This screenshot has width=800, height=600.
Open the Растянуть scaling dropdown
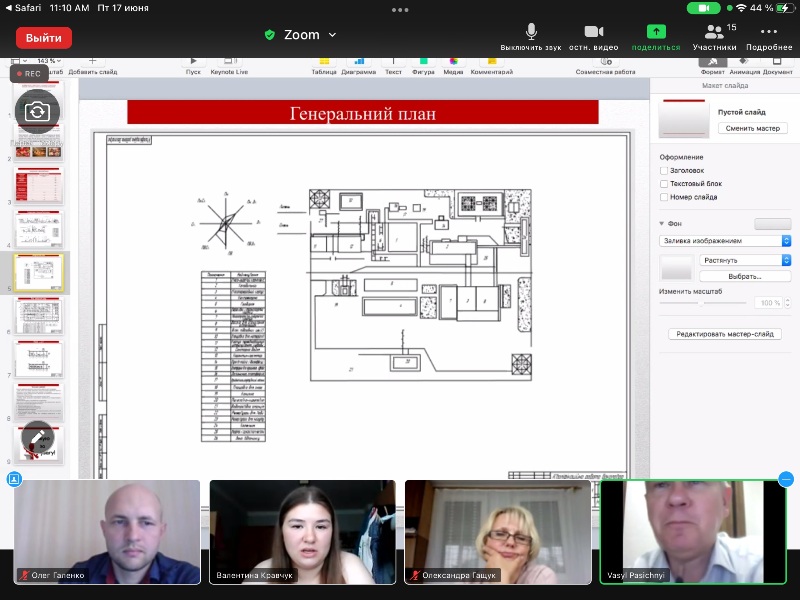click(x=744, y=260)
